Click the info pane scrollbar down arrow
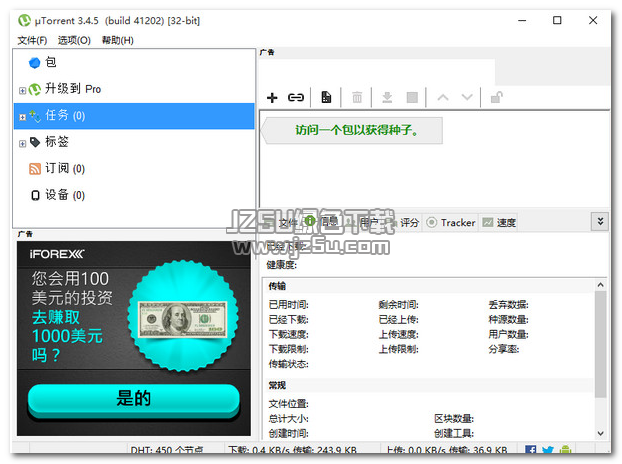Screen dimensions: 622x464 pyautogui.click(x=600, y=433)
